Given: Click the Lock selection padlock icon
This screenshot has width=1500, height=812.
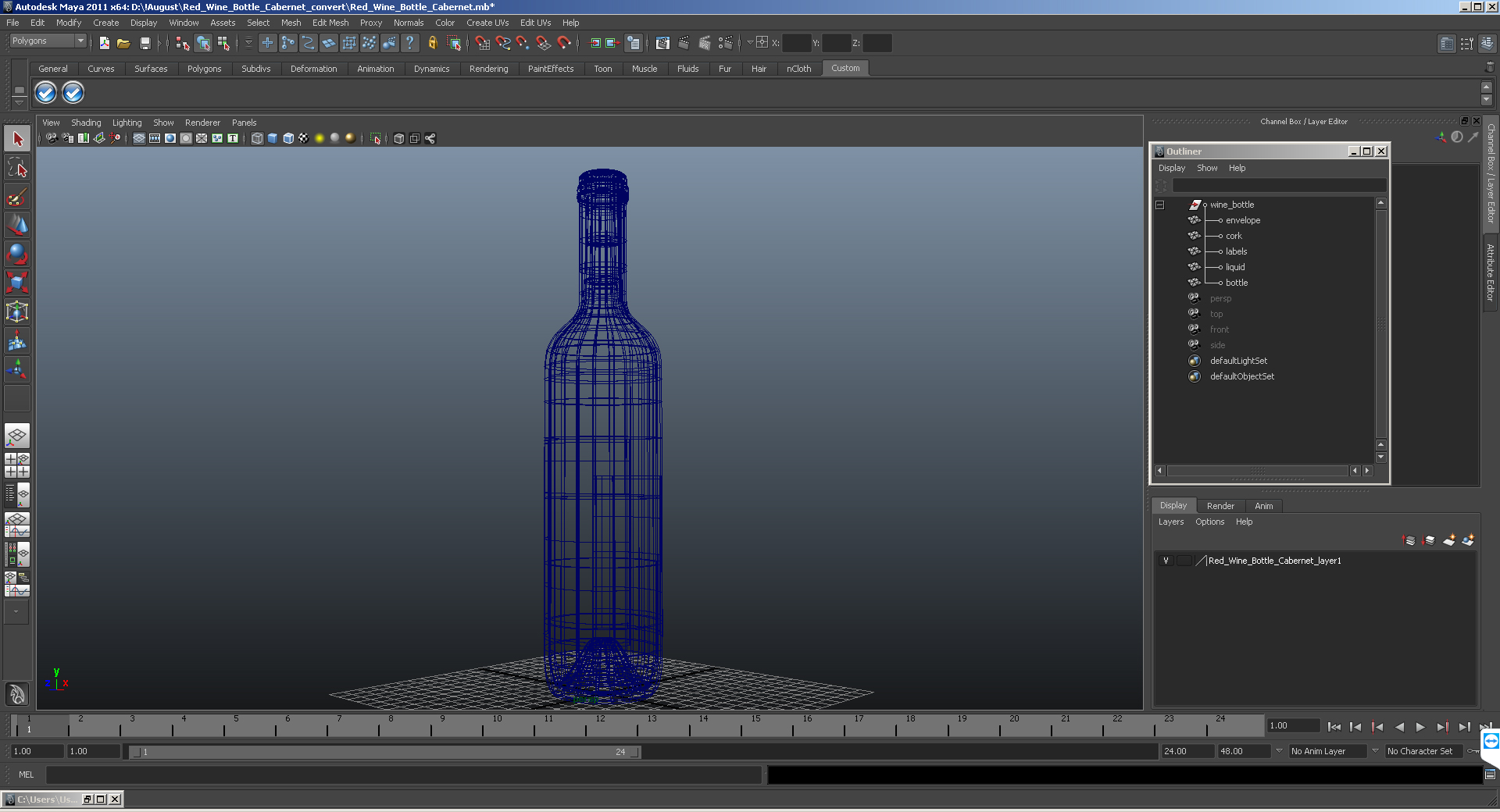Looking at the screenshot, I should pos(432,43).
